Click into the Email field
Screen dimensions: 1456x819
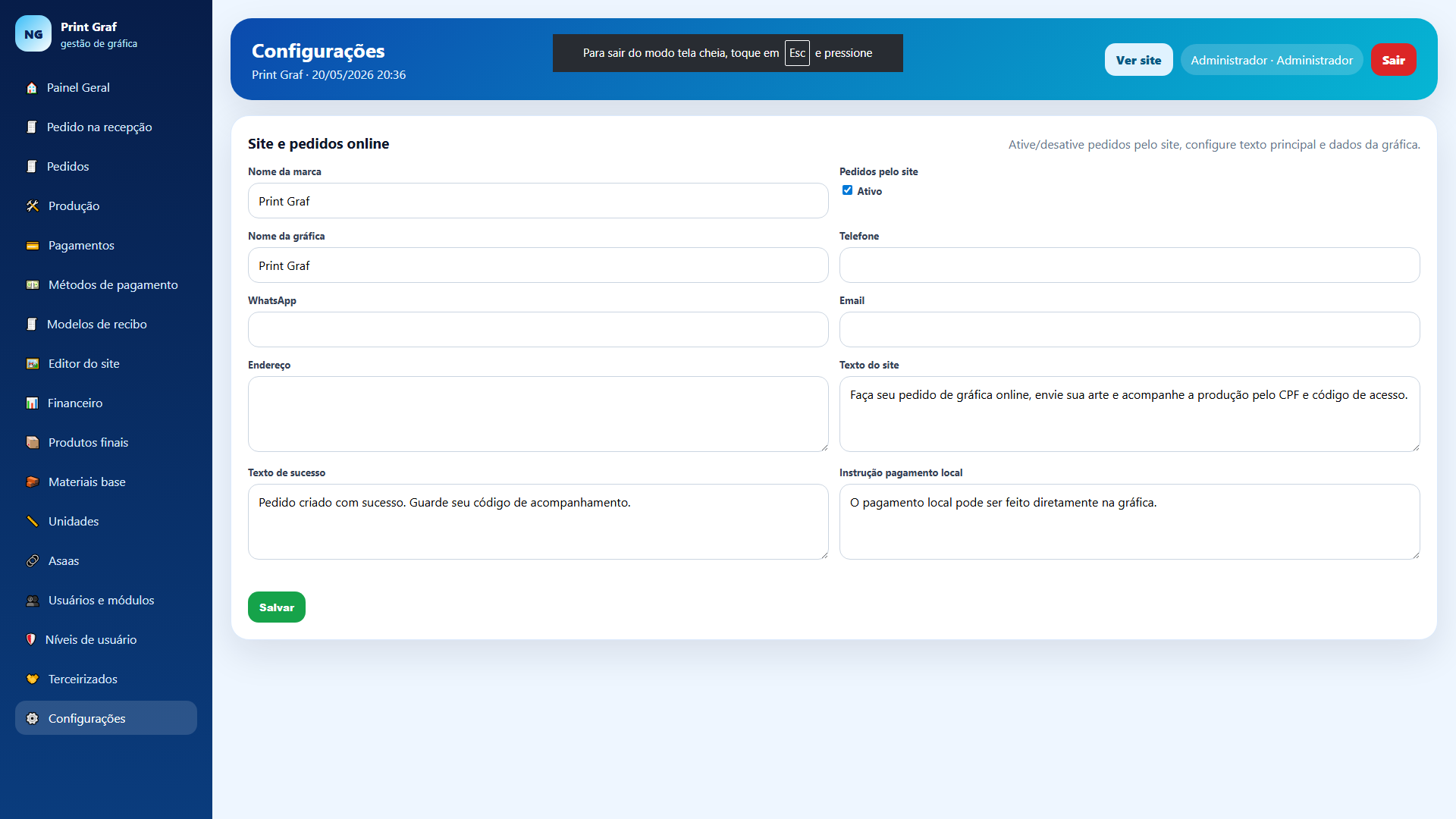pos(1129,330)
